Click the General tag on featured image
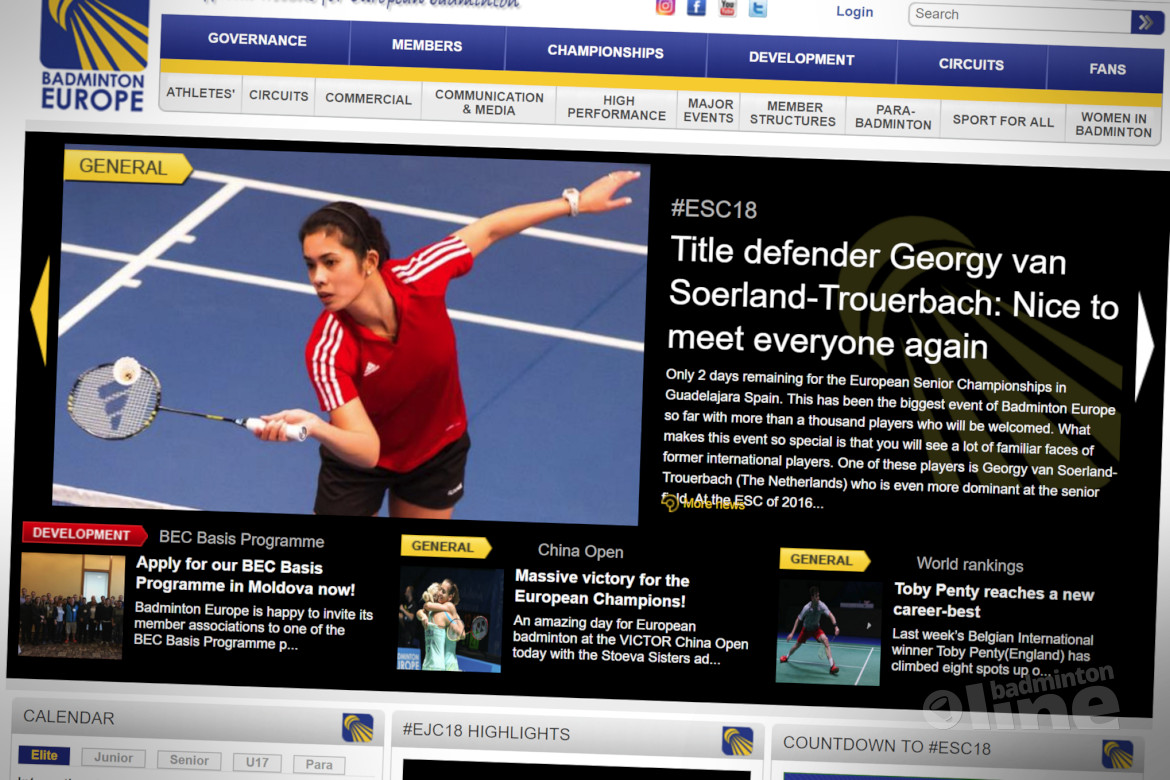1170x780 pixels. [127, 166]
